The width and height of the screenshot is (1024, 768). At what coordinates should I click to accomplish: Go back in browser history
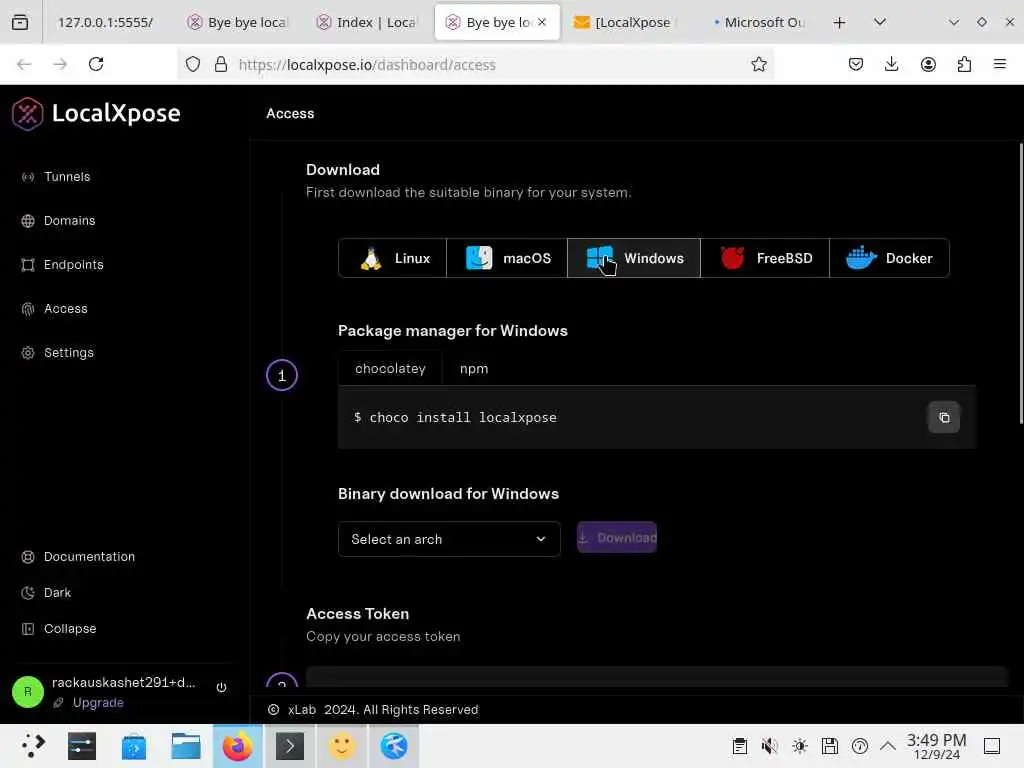(x=24, y=64)
